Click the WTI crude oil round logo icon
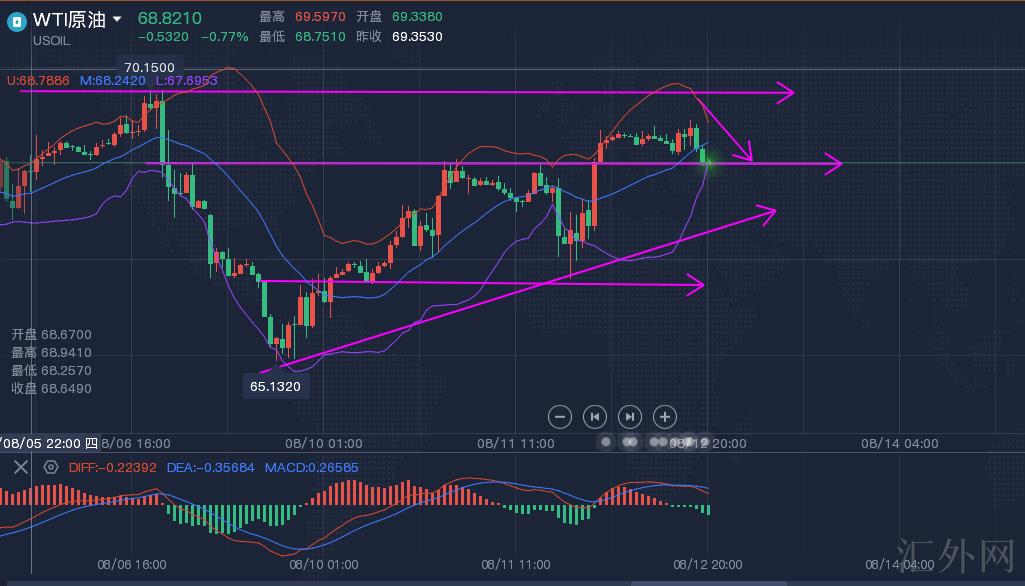Viewport: 1025px width, 586px height. 16,22
